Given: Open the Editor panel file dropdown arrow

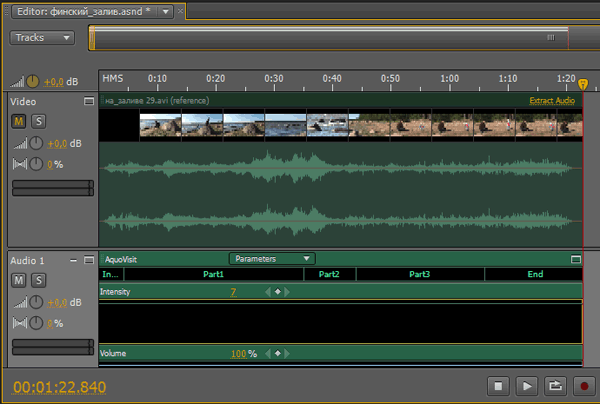Looking at the screenshot, I should pos(166,11).
